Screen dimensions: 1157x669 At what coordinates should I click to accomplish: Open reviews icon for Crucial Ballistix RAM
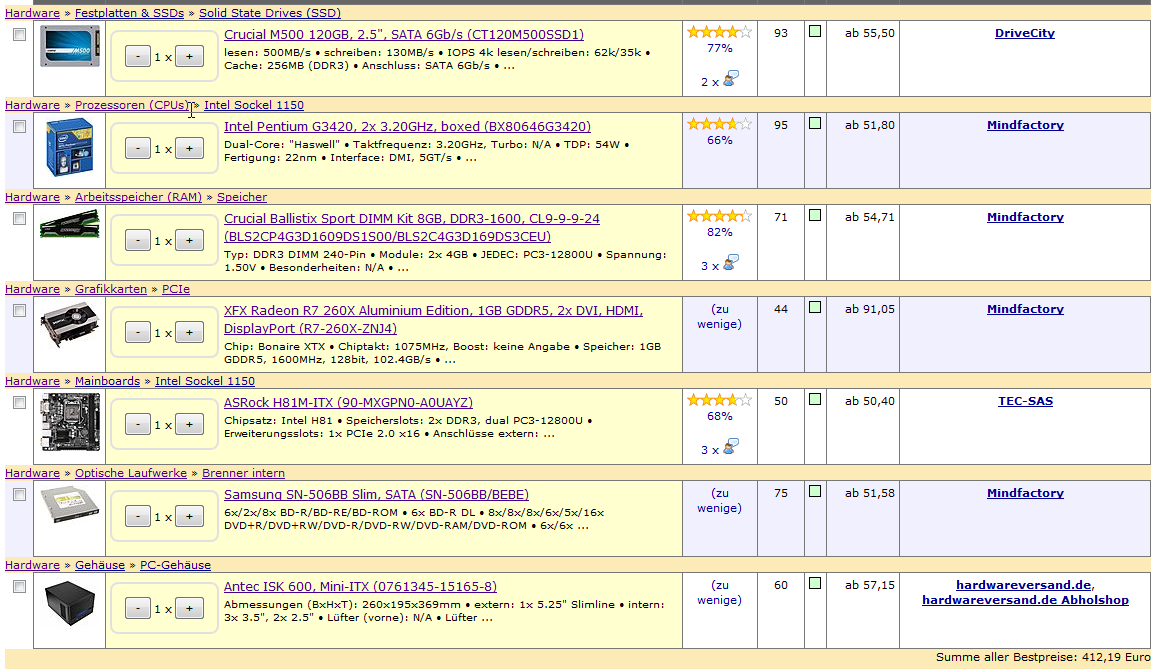pos(731,263)
